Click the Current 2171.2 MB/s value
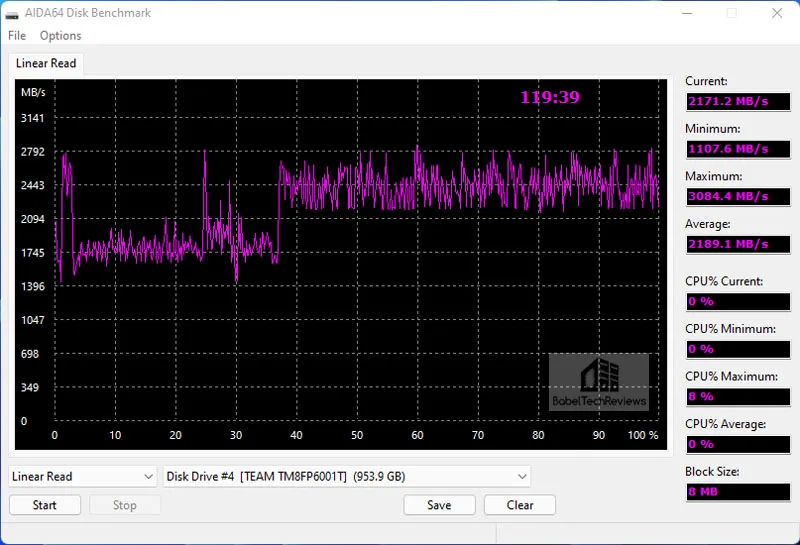The height and width of the screenshot is (545, 800). pos(738,101)
